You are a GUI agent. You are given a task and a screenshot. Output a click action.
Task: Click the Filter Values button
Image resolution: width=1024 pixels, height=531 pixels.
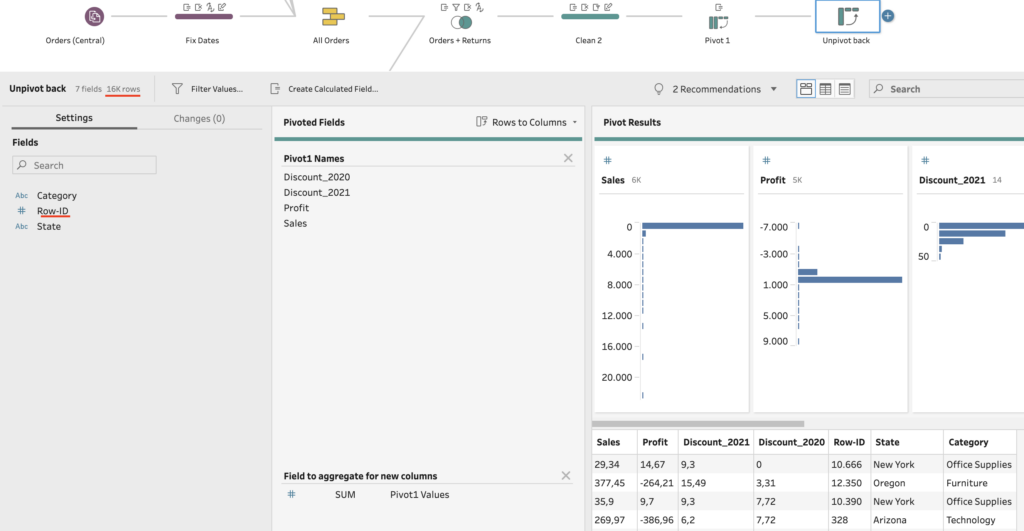tap(207, 89)
